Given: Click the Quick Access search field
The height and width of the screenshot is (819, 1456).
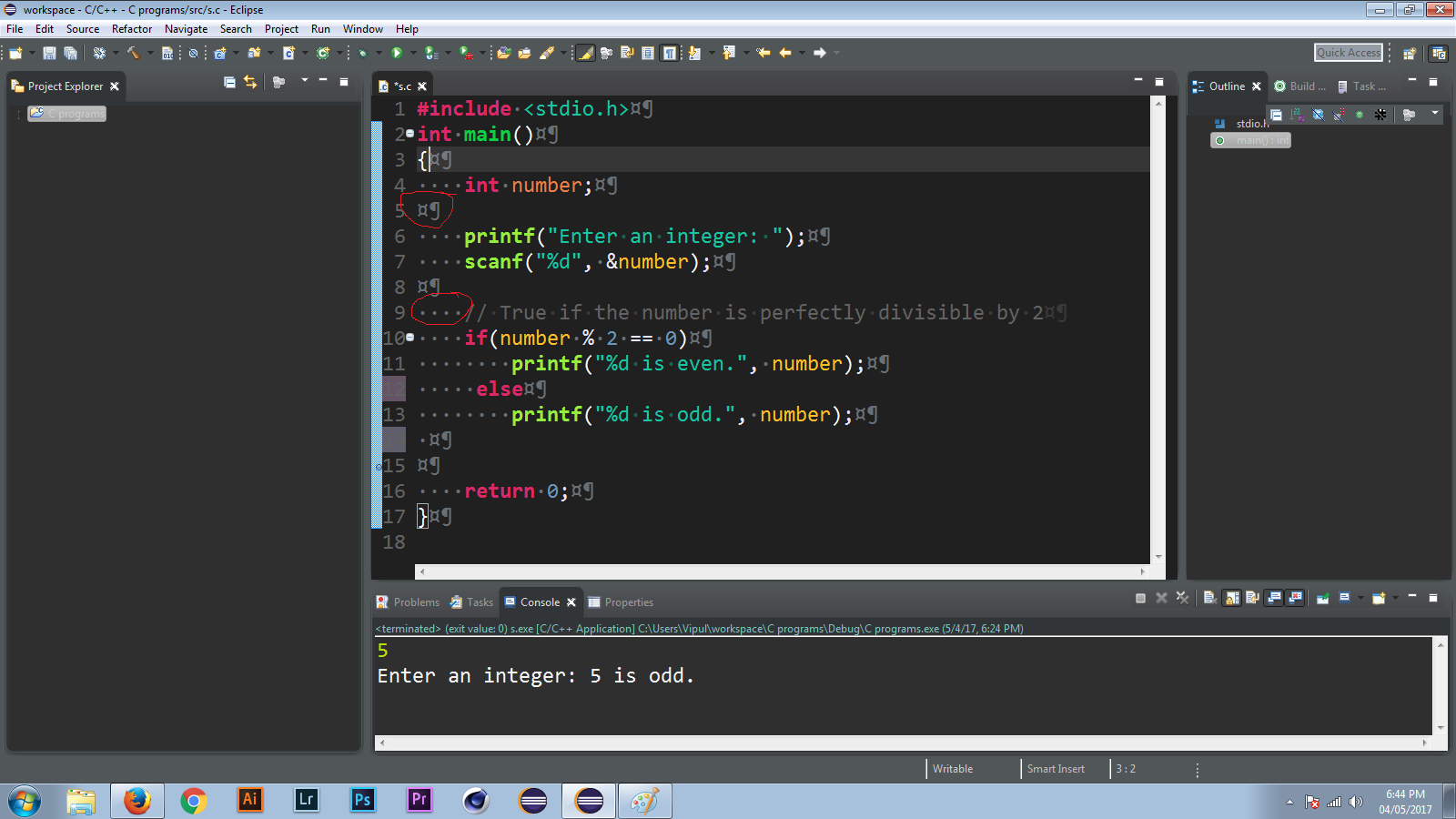Looking at the screenshot, I should 1349,53.
